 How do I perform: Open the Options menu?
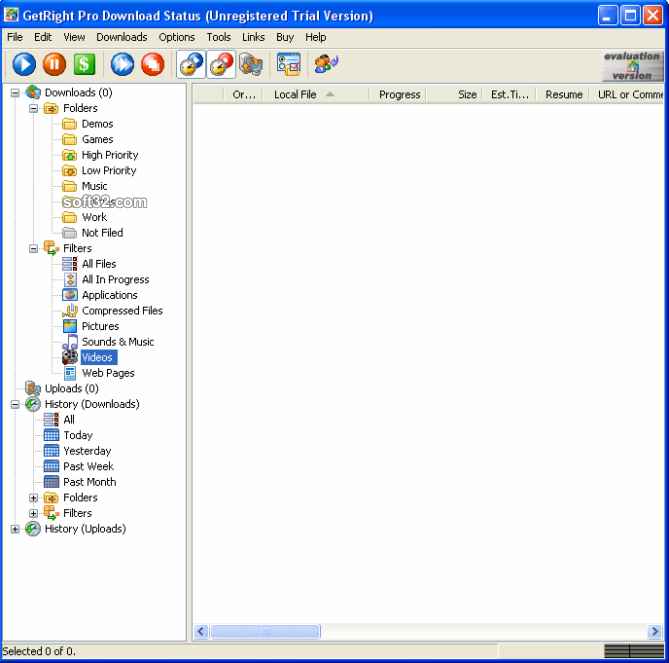(x=177, y=38)
